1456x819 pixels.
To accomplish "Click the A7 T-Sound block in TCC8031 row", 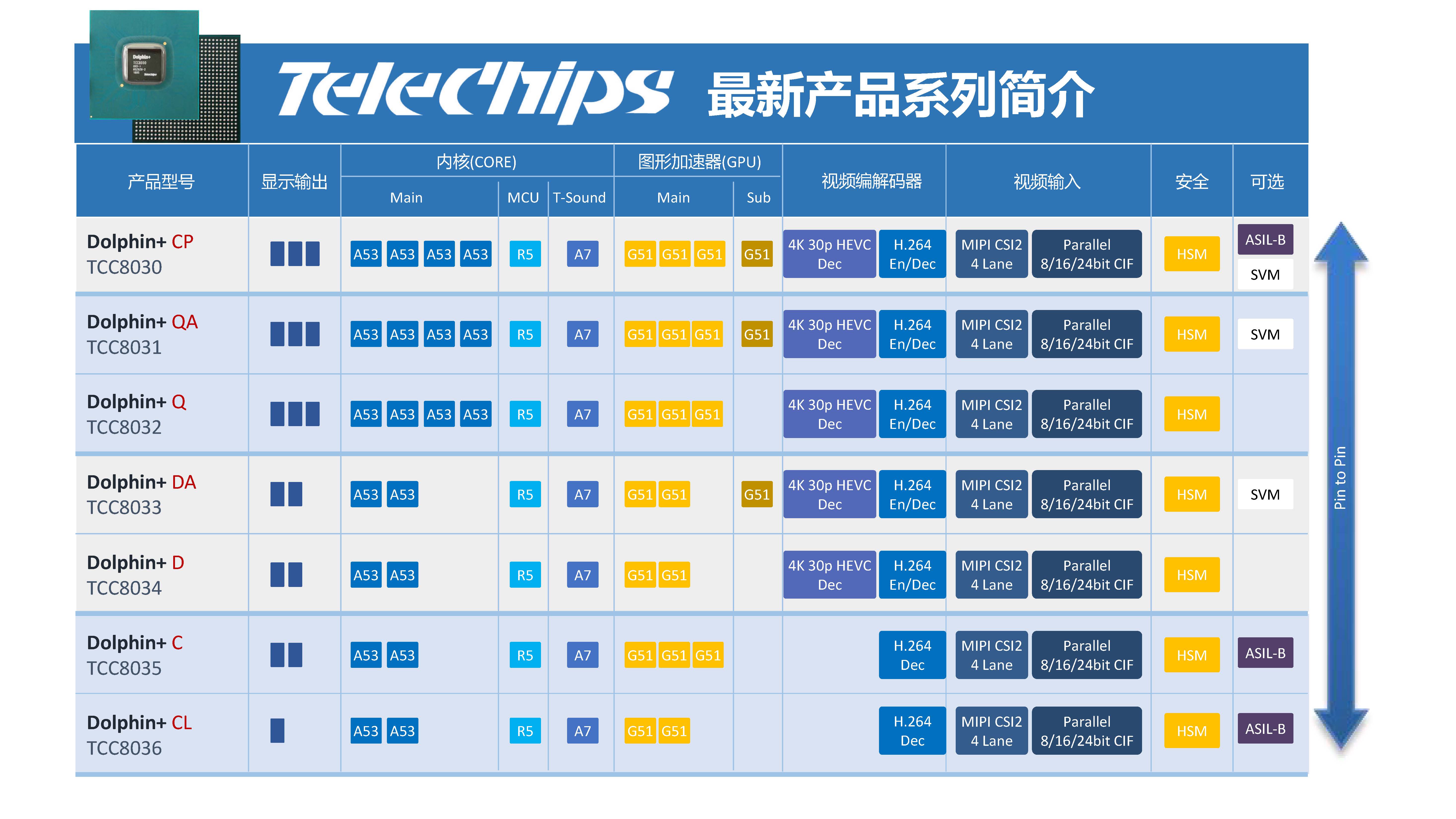I will (582, 335).
